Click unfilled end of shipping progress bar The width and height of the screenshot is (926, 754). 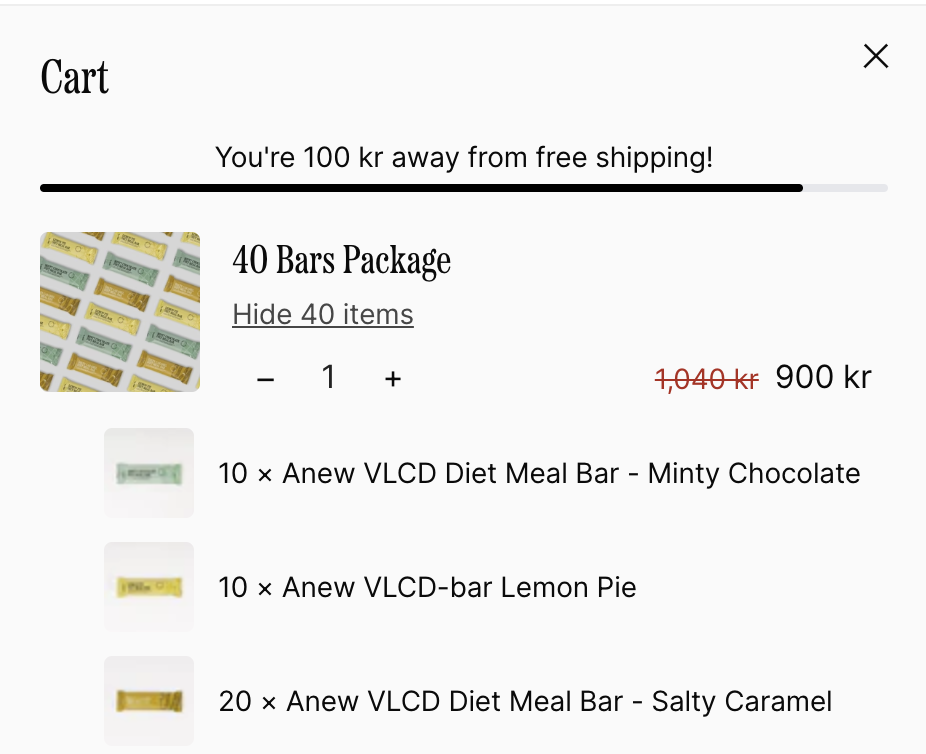845,188
